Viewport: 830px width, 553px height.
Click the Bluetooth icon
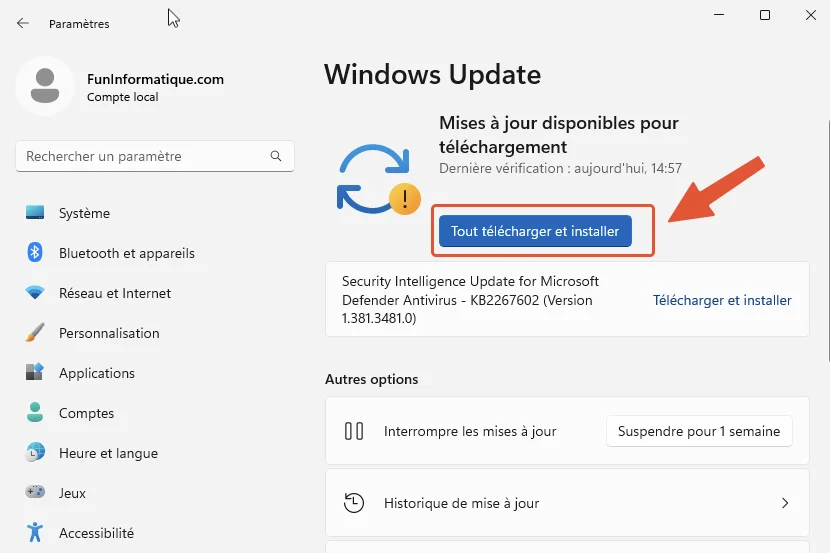click(x=35, y=252)
